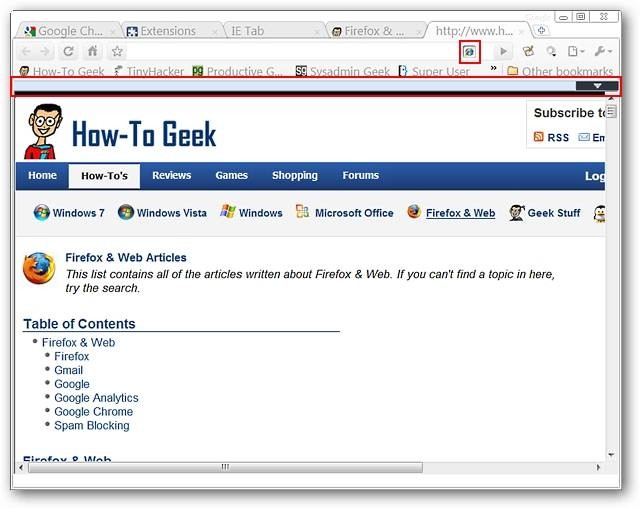Open the Reviews navigation item

click(x=171, y=175)
